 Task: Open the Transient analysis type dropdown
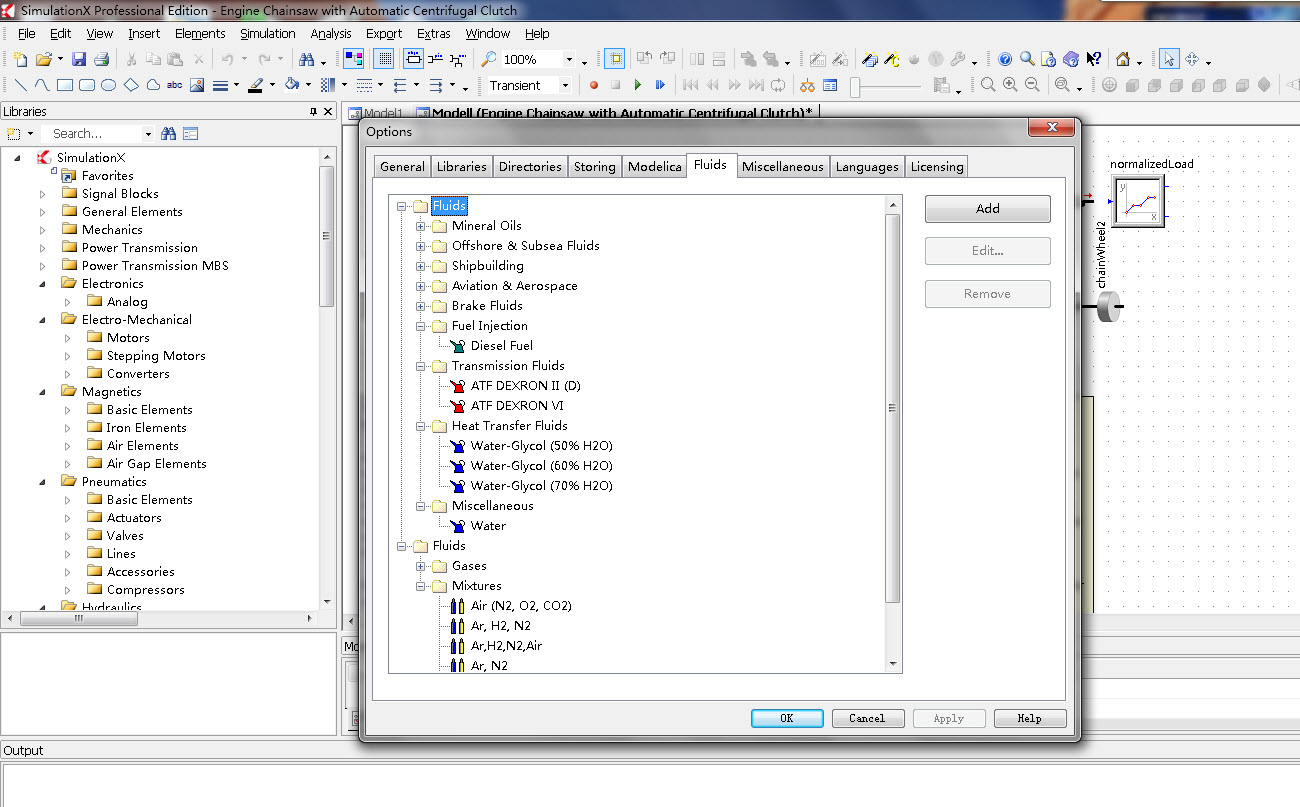[x=566, y=85]
